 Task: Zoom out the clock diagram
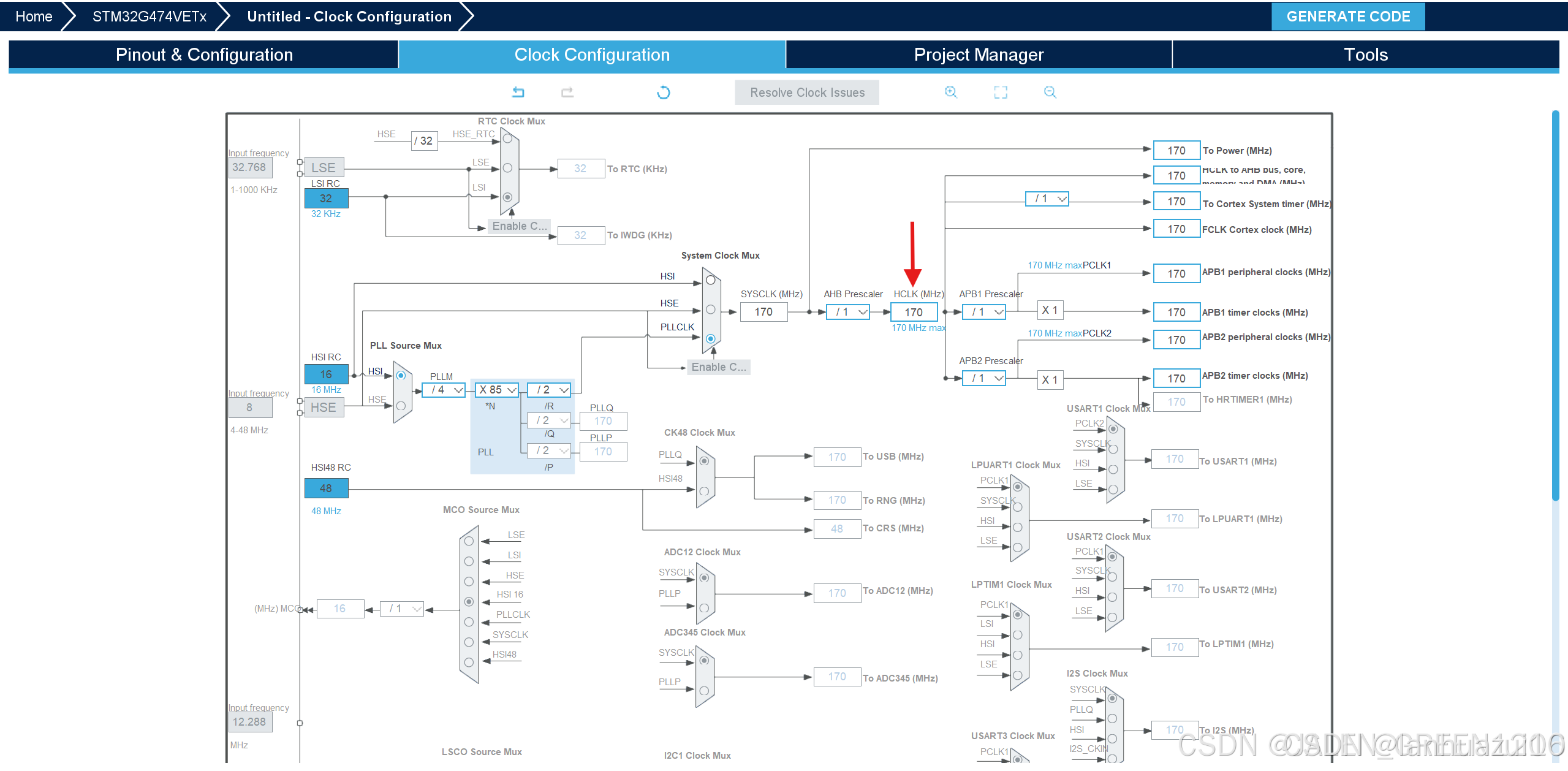(x=1050, y=92)
